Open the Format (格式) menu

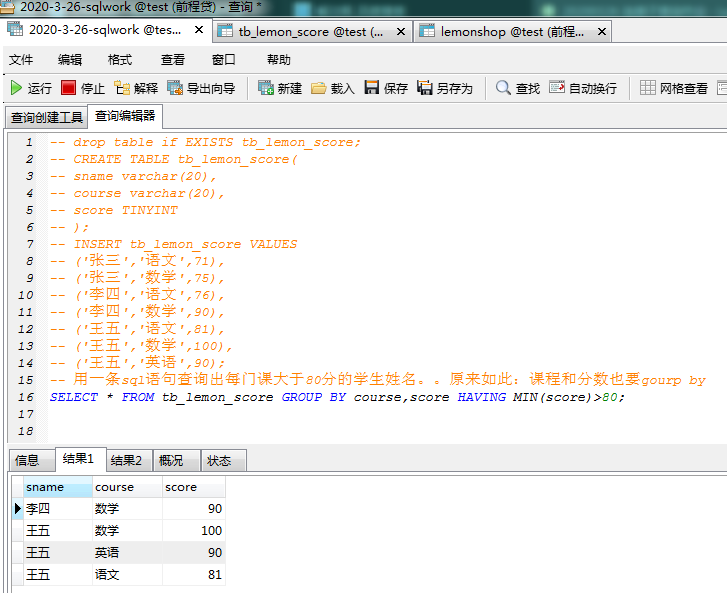tap(120, 60)
